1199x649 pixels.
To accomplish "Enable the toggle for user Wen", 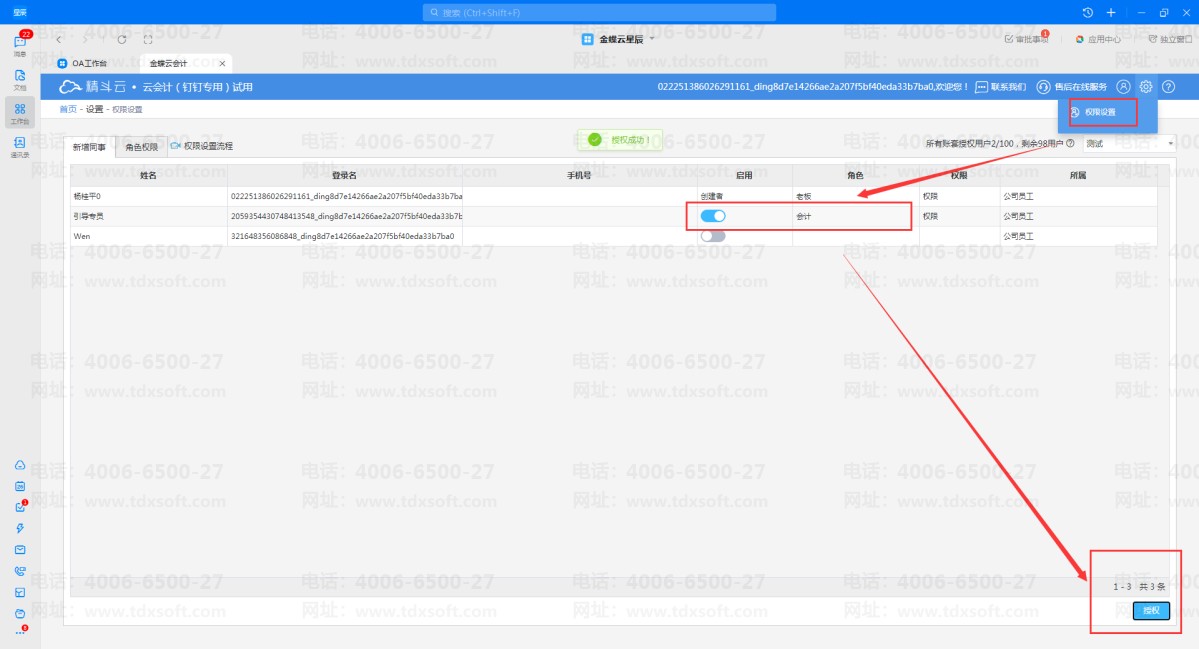I will click(712, 236).
